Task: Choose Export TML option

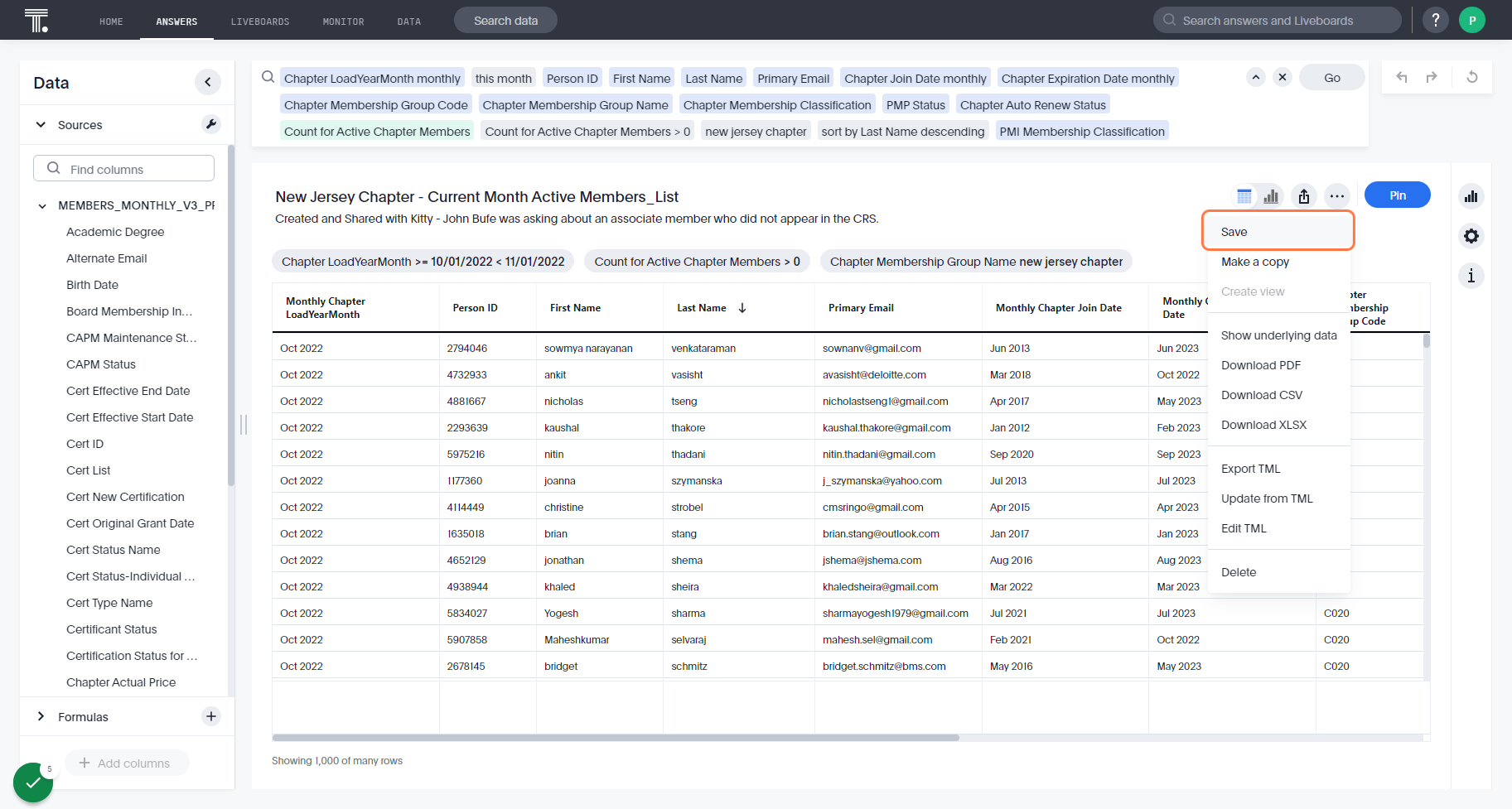Action: pyautogui.click(x=1279, y=469)
